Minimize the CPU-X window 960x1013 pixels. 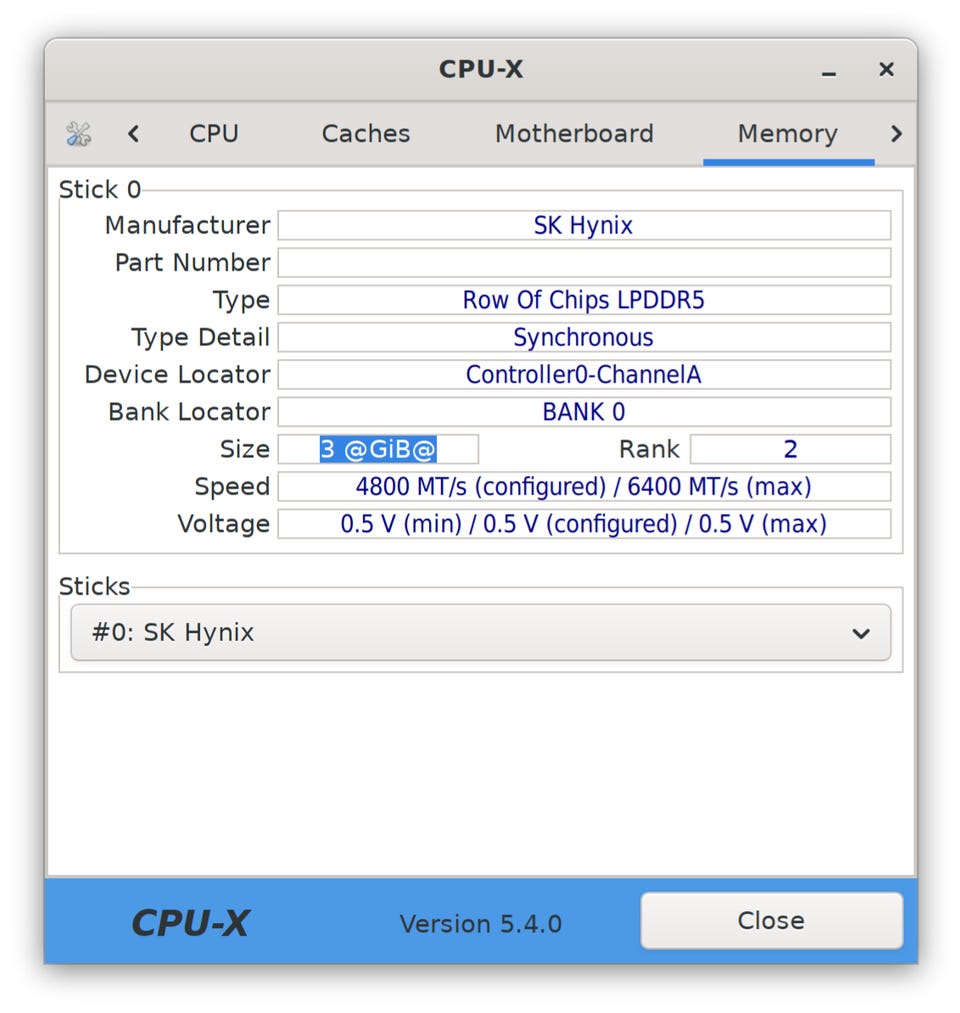point(828,70)
